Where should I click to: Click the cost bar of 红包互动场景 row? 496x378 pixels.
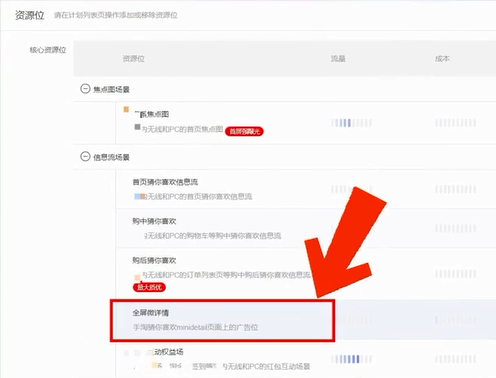click(455, 359)
